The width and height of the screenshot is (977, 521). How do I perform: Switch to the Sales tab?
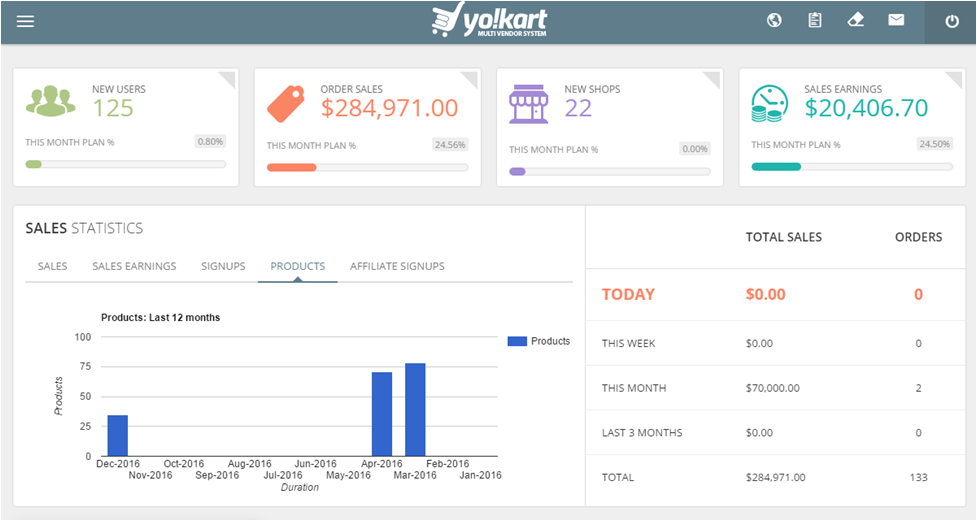(52, 266)
